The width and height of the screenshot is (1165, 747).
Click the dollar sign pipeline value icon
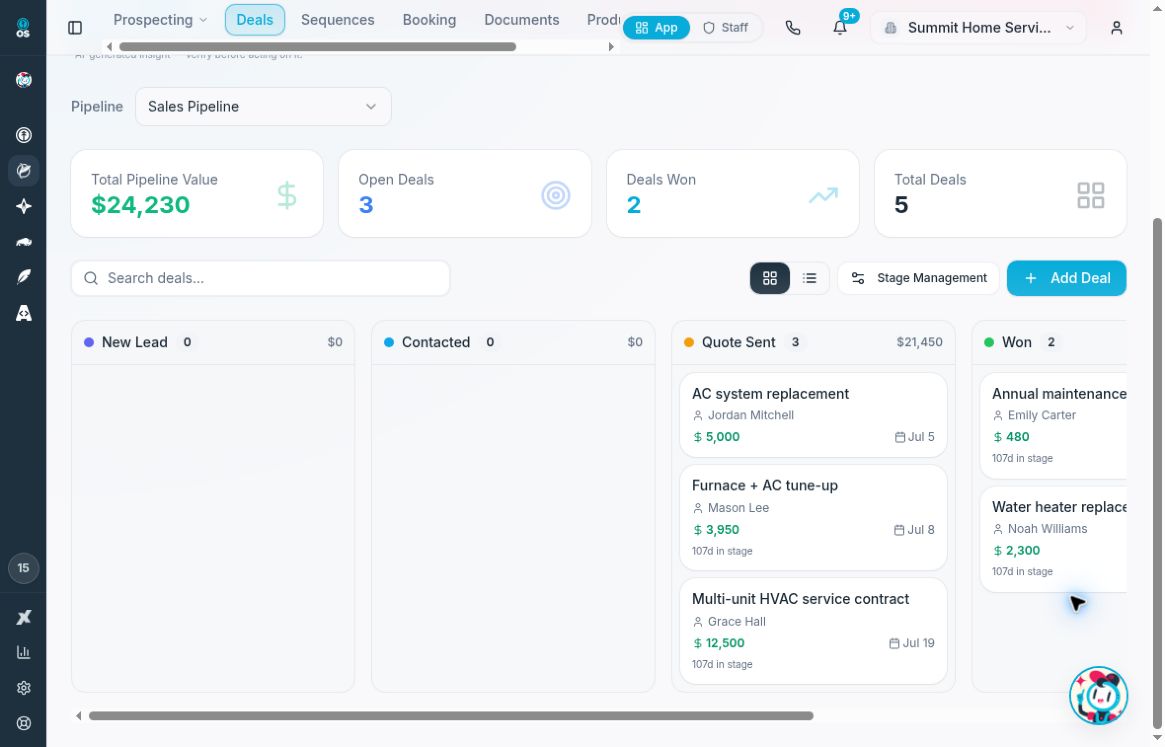[287, 195]
